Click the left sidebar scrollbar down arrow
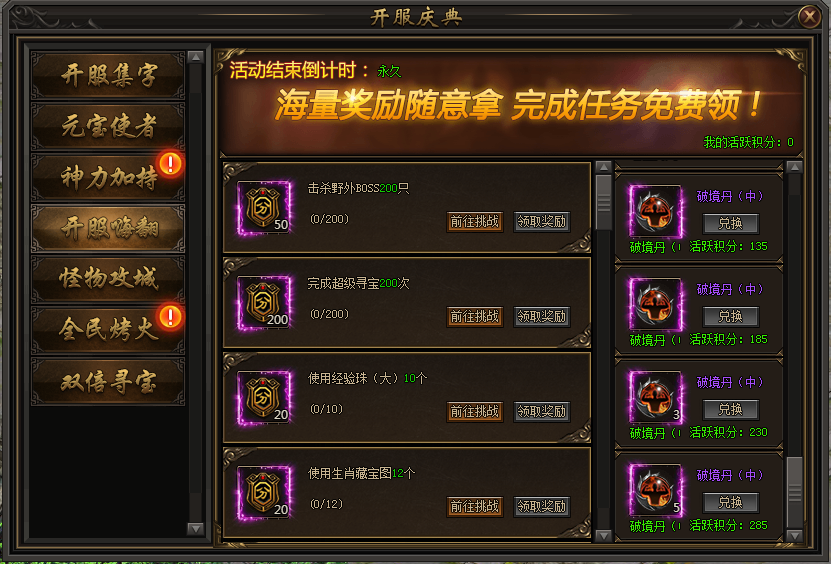 pyautogui.click(x=196, y=528)
